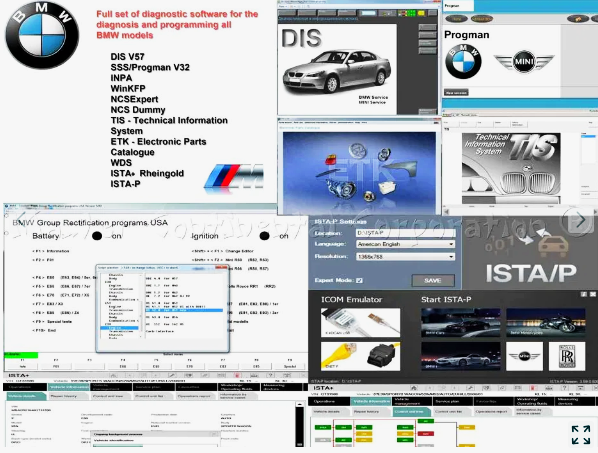Select the MINI logo in Progman
598x453 pixels.
[x=524, y=61]
